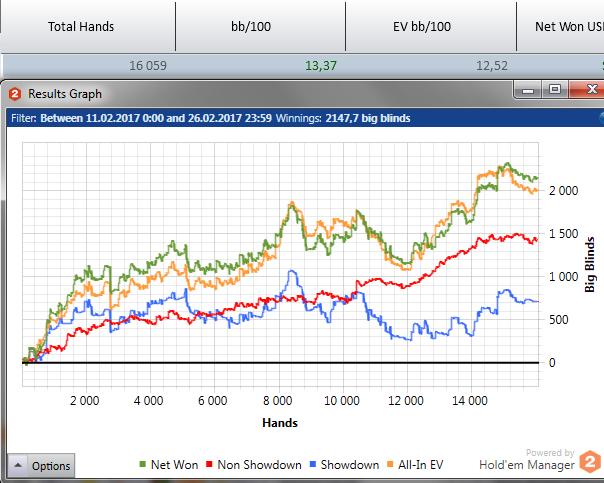Screen dimensions: 604x483
Task: Click the Results Graph title text
Action: click(x=65, y=94)
